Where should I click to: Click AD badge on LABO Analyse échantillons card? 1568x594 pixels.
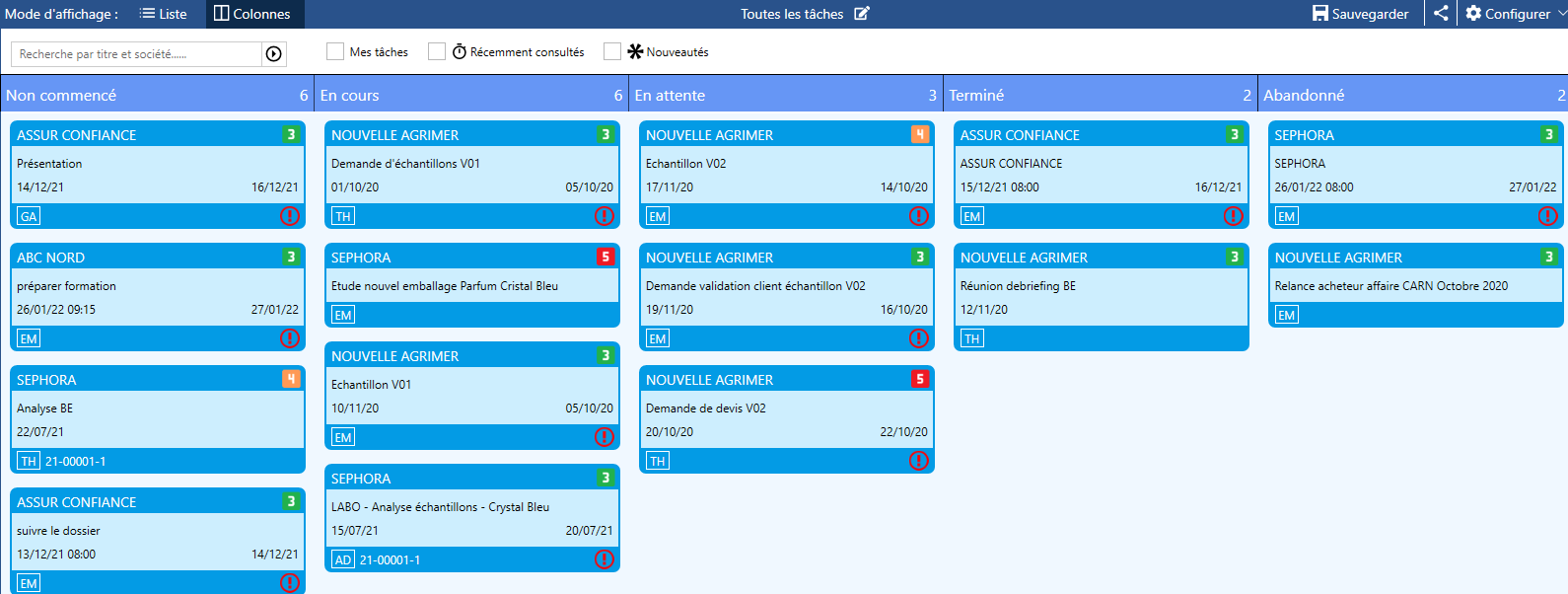click(x=343, y=559)
